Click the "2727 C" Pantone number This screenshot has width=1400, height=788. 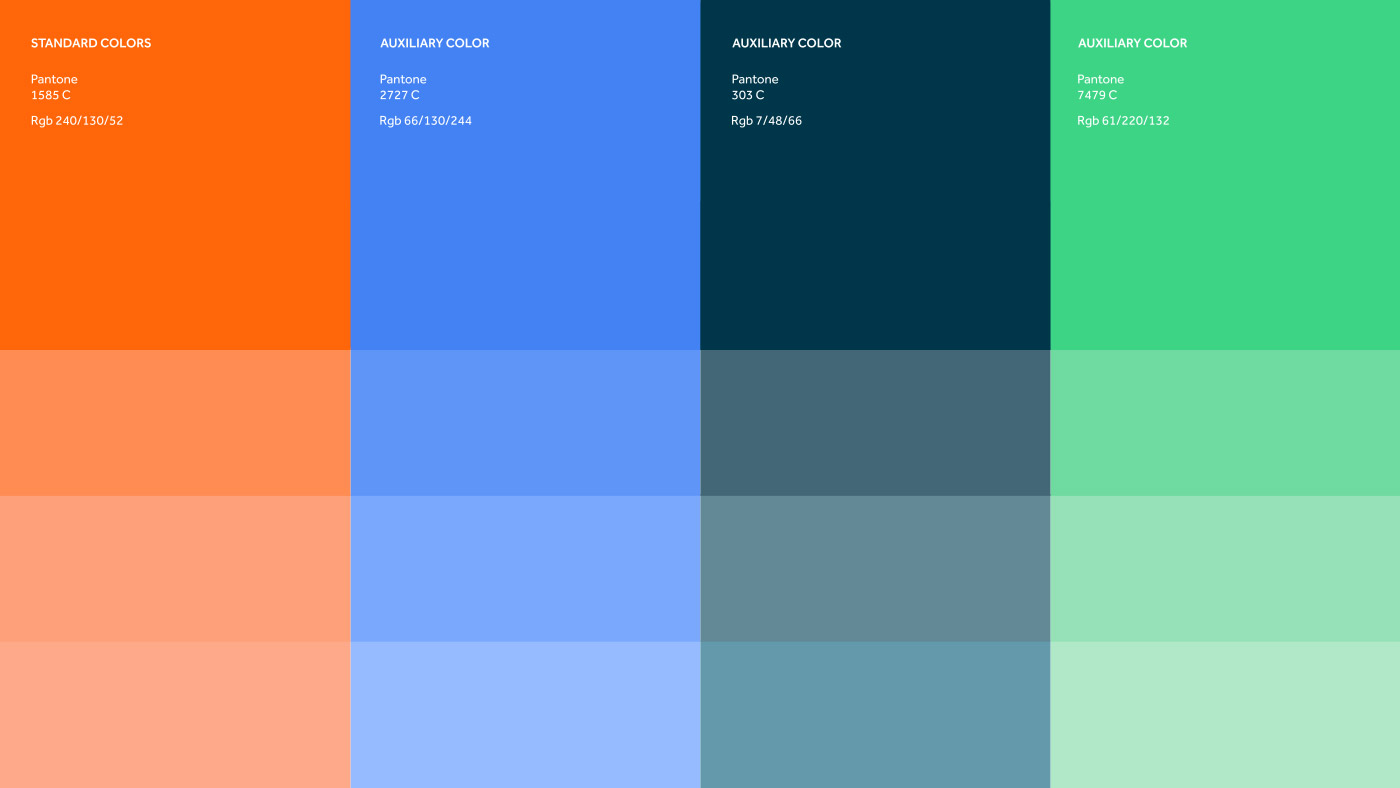tap(400, 95)
